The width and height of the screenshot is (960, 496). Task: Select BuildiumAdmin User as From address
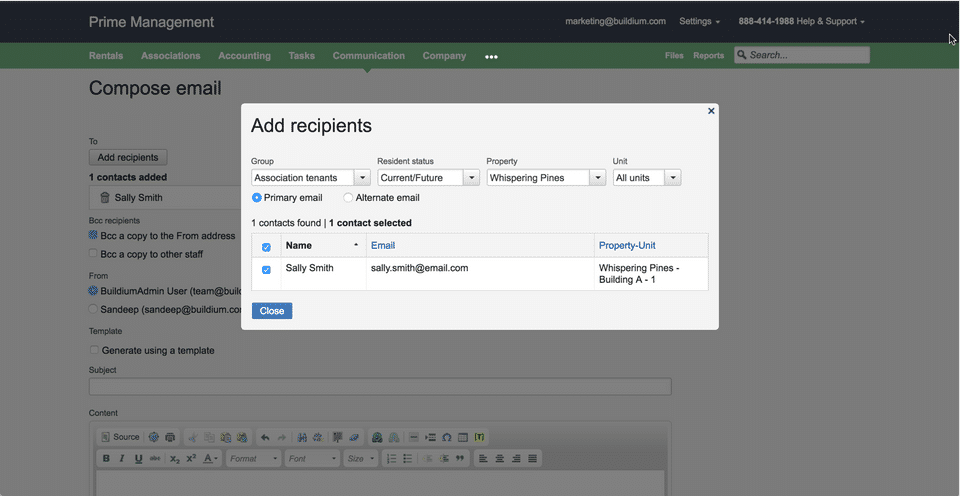tap(93, 291)
